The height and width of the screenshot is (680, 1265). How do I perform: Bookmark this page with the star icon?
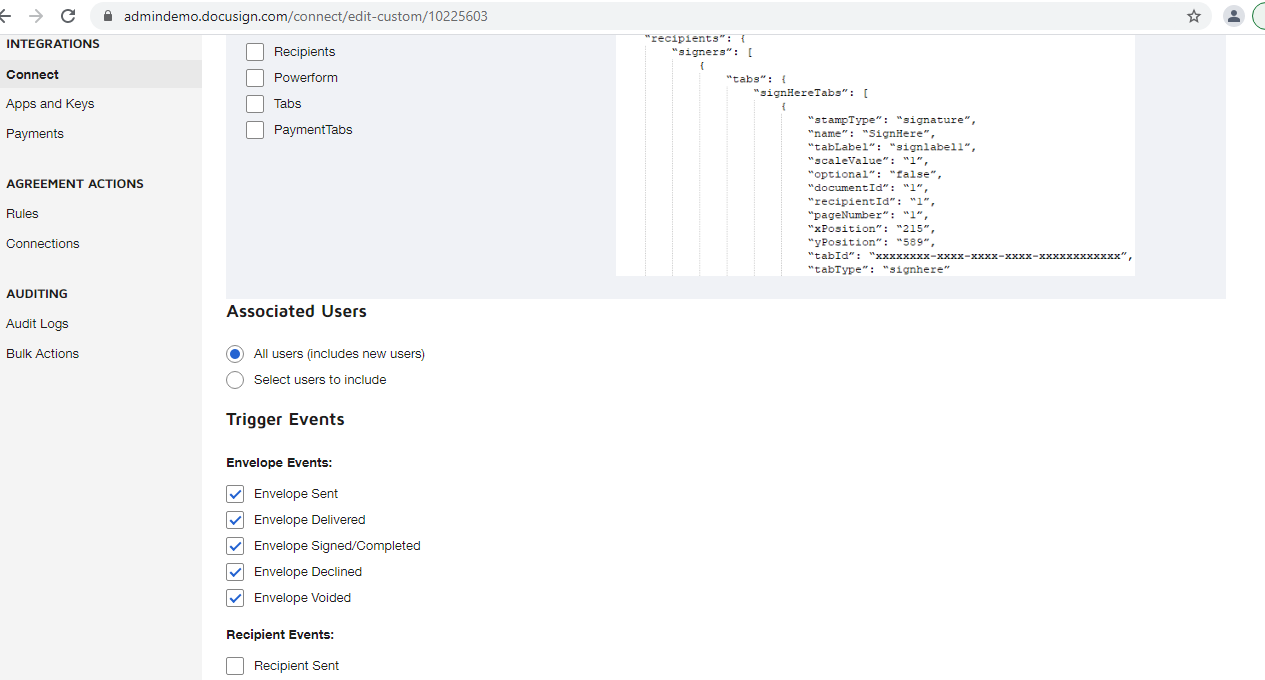tap(1193, 16)
